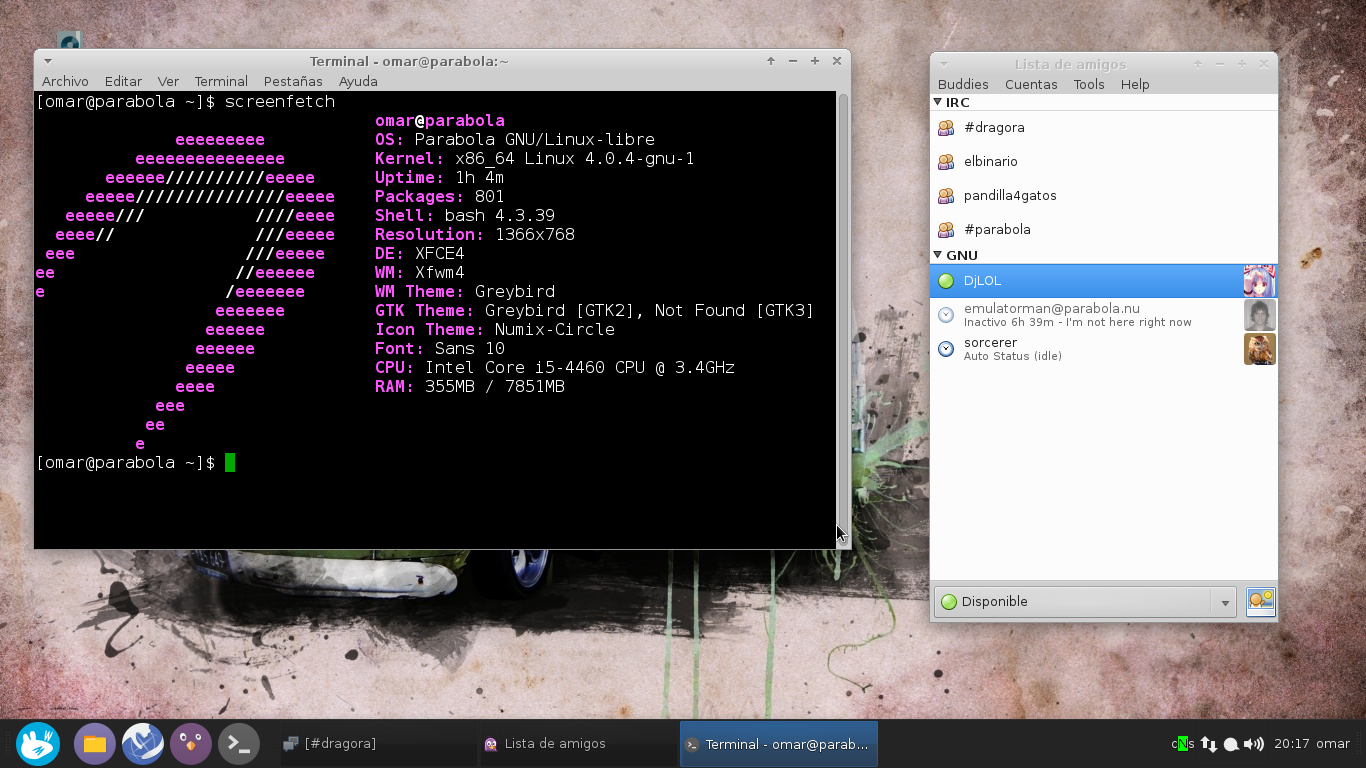
Task: Click the terminal command prompt cursor
Action: (x=230, y=462)
